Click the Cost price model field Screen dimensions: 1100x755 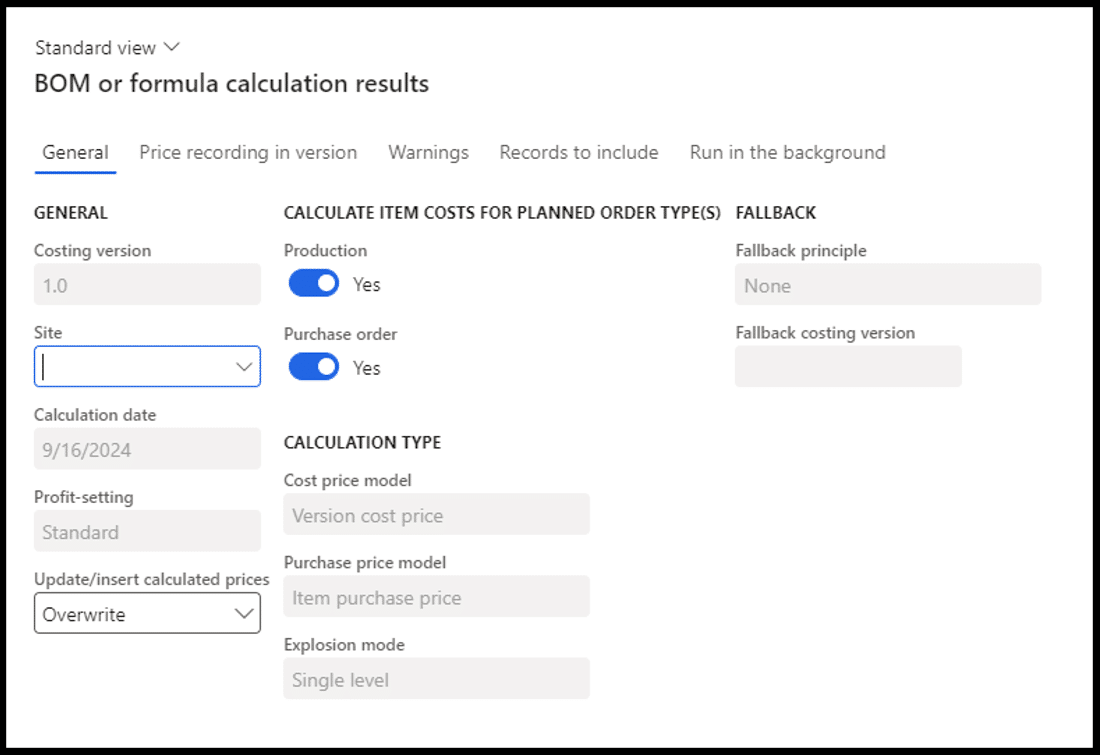pyautogui.click(x=436, y=515)
